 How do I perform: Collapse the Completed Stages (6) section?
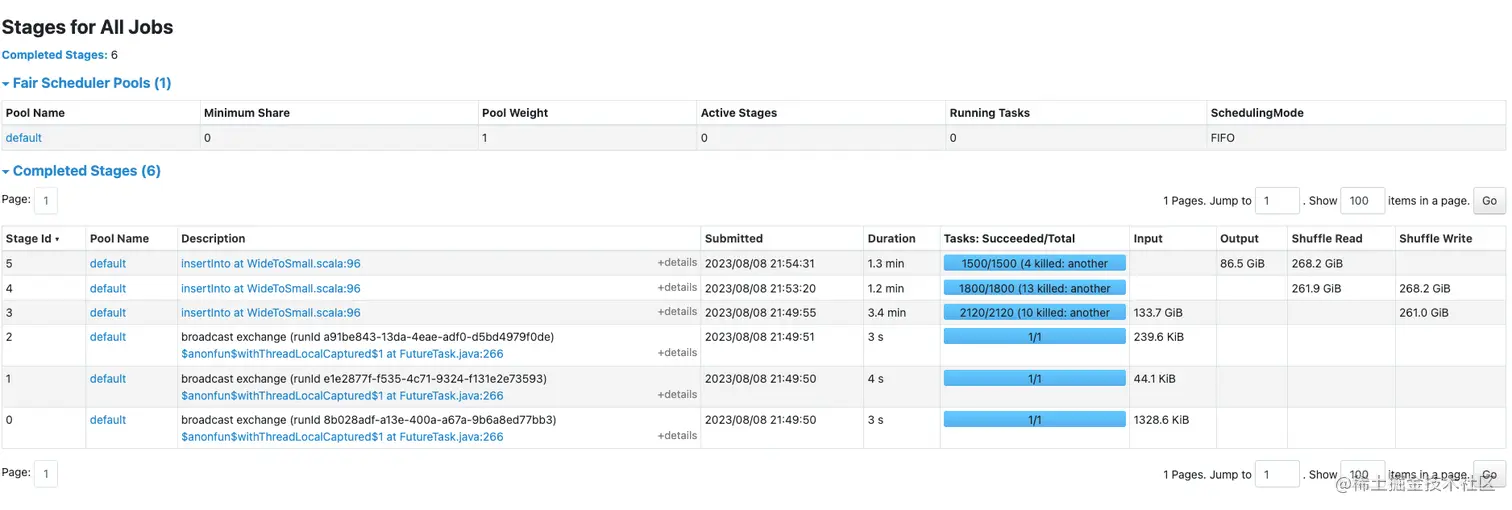82,171
